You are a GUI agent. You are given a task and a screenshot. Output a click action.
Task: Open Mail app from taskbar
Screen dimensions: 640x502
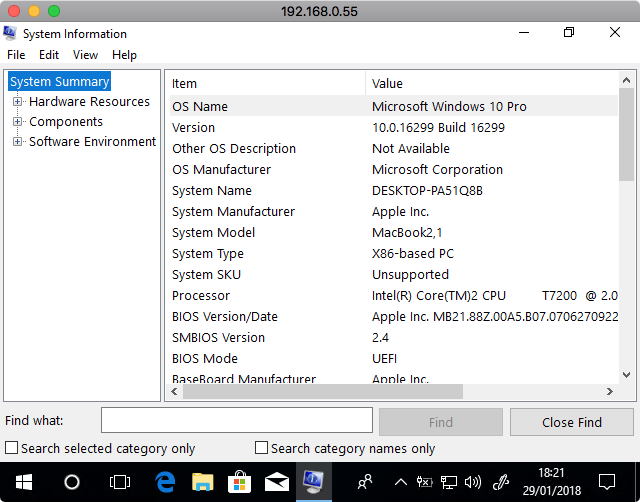pos(277,482)
